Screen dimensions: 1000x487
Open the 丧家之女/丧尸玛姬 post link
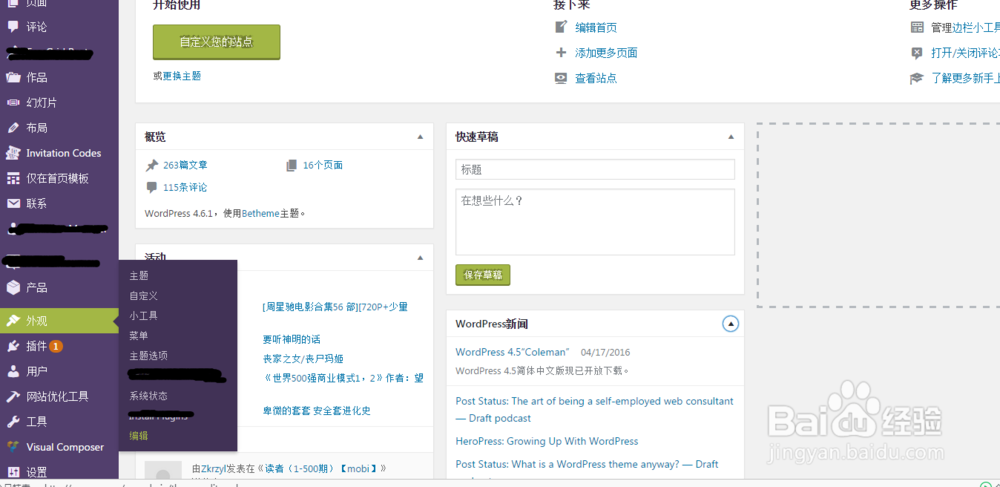pos(304,359)
